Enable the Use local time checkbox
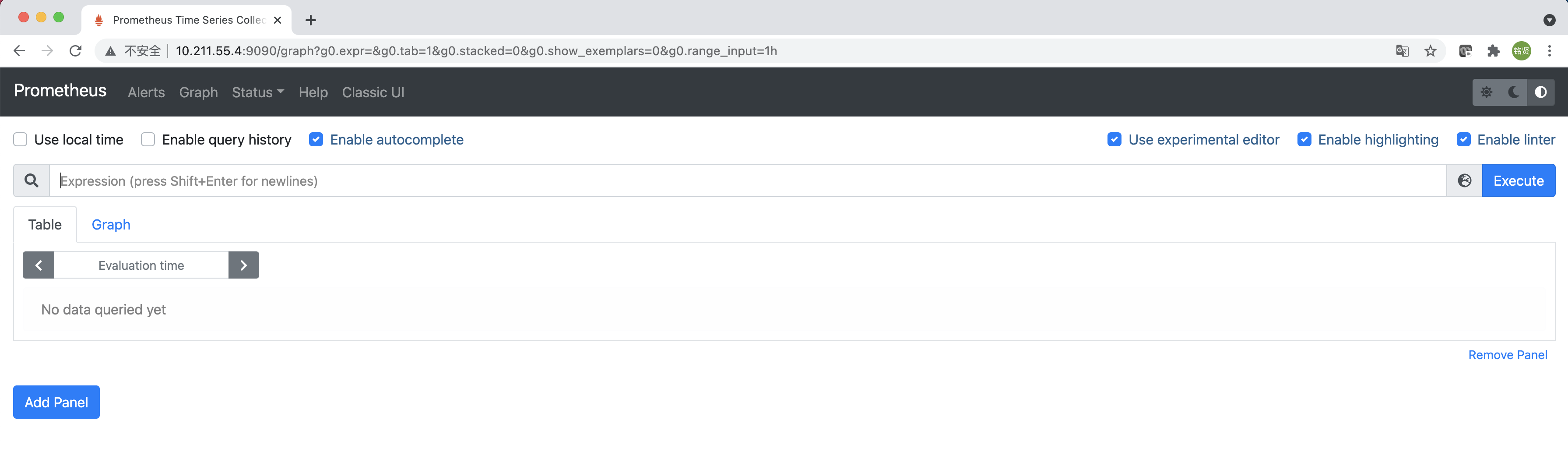Viewport: 1568px width, 452px height. (21, 140)
